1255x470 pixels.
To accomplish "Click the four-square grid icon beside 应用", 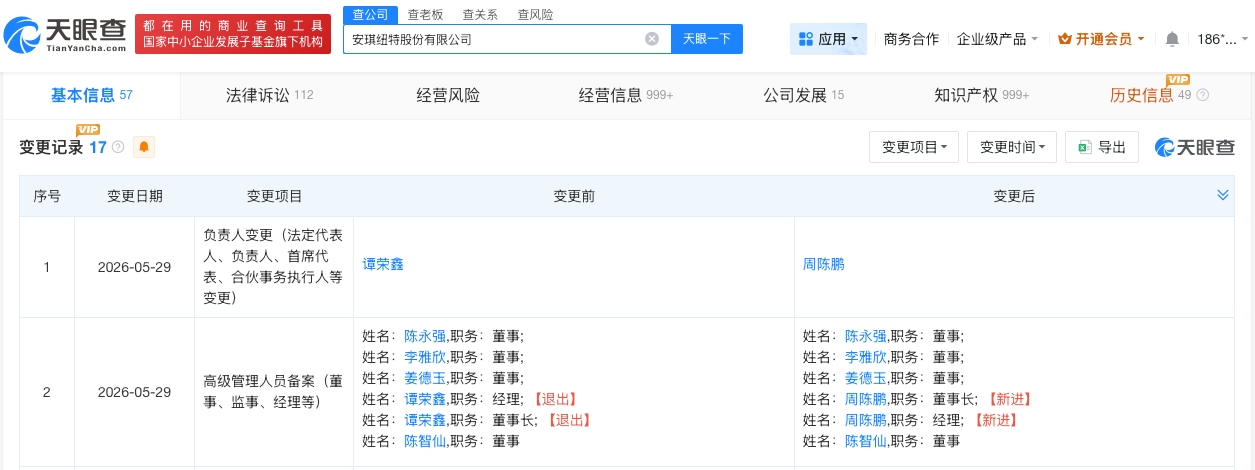I will coord(806,39).
